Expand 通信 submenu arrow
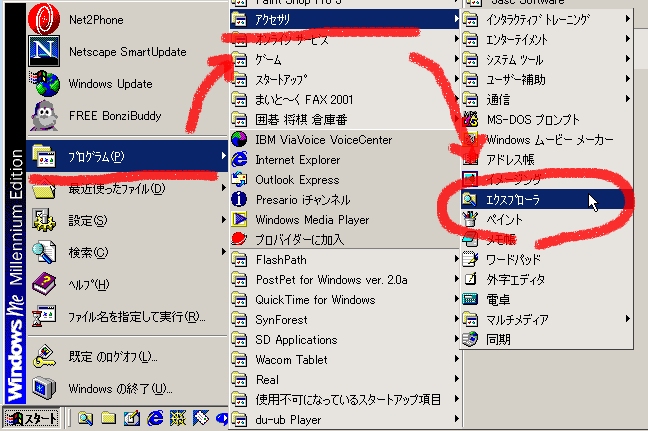The height and width of the screenshot is (431, 648). (x=627, y=99)
